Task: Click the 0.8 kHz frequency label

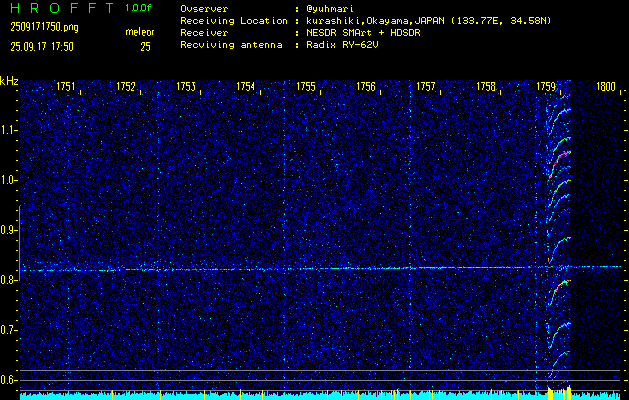Action: pos(8,280)
